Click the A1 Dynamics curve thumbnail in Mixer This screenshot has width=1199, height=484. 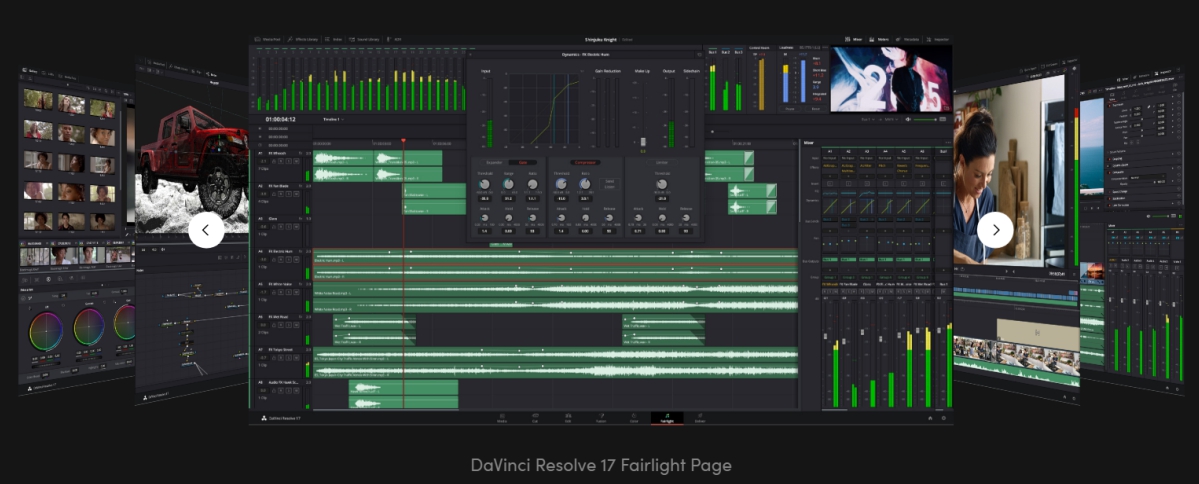point(830,206)
